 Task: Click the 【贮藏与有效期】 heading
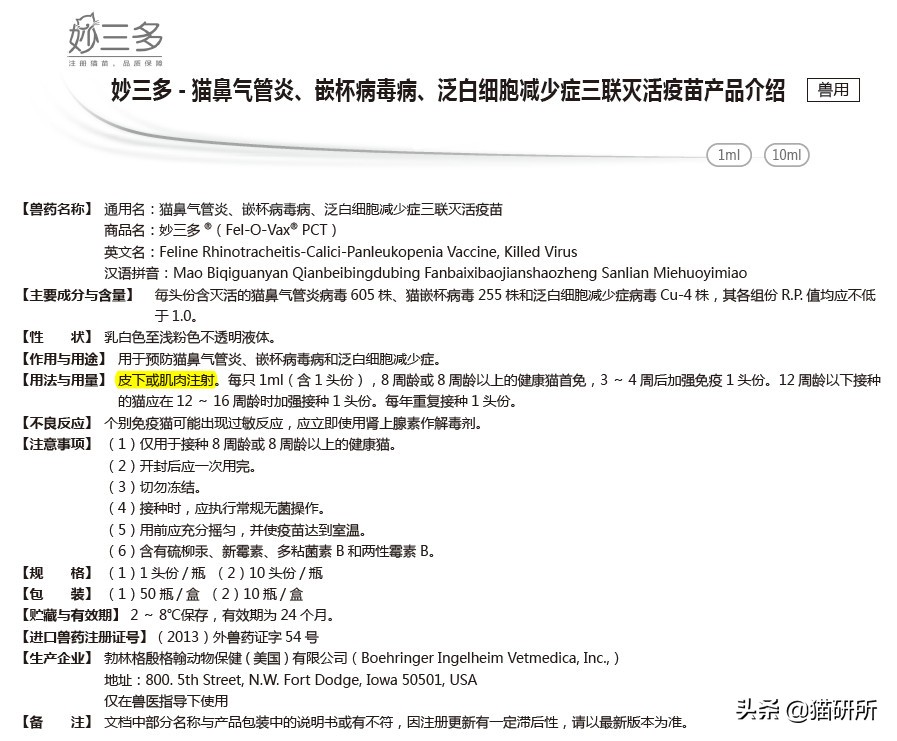click(70, 616)
